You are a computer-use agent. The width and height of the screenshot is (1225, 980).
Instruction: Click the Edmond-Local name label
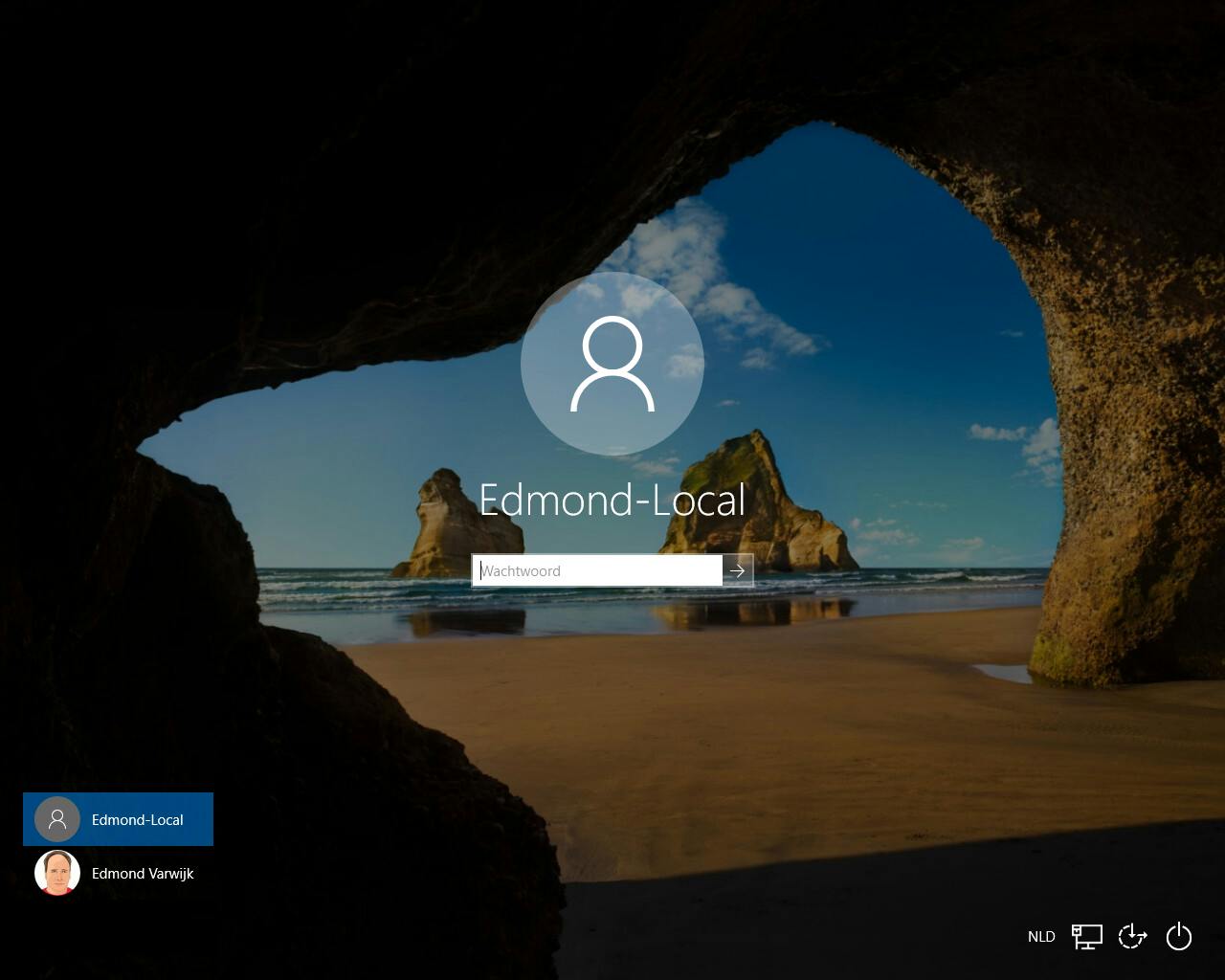(x=137, y=819)
